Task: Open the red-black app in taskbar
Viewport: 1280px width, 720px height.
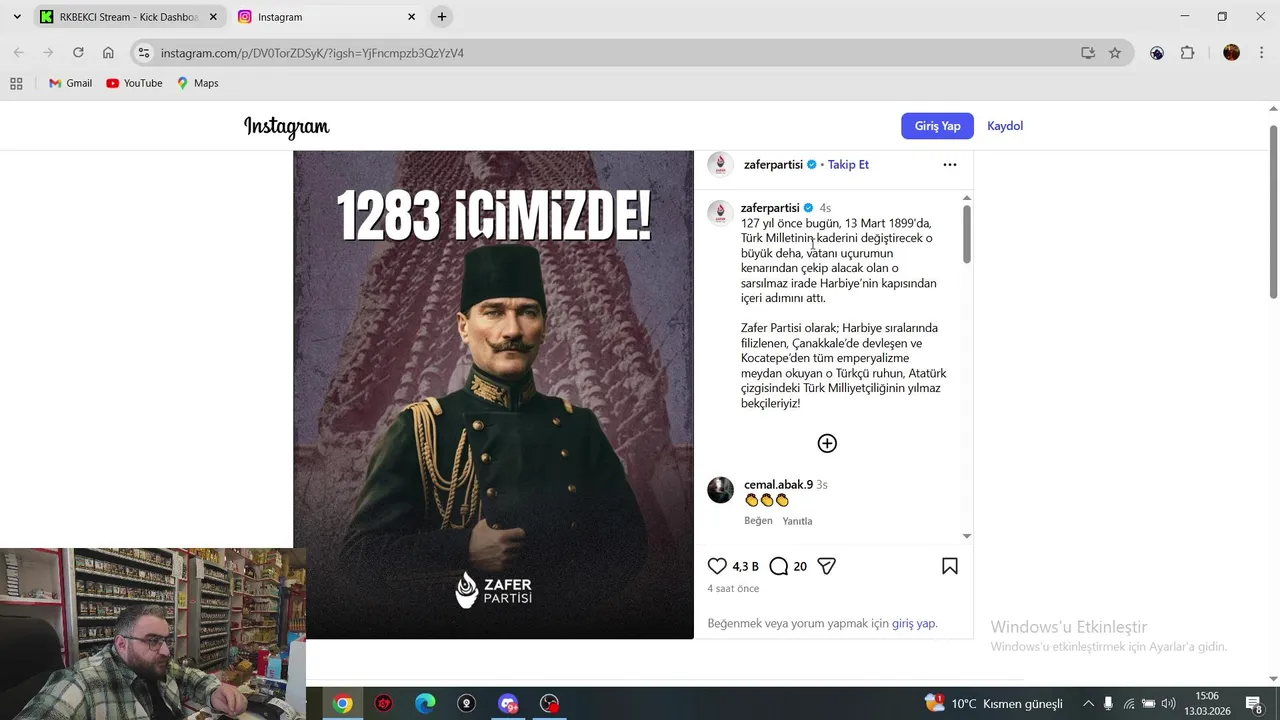Action: click(384, 704)
